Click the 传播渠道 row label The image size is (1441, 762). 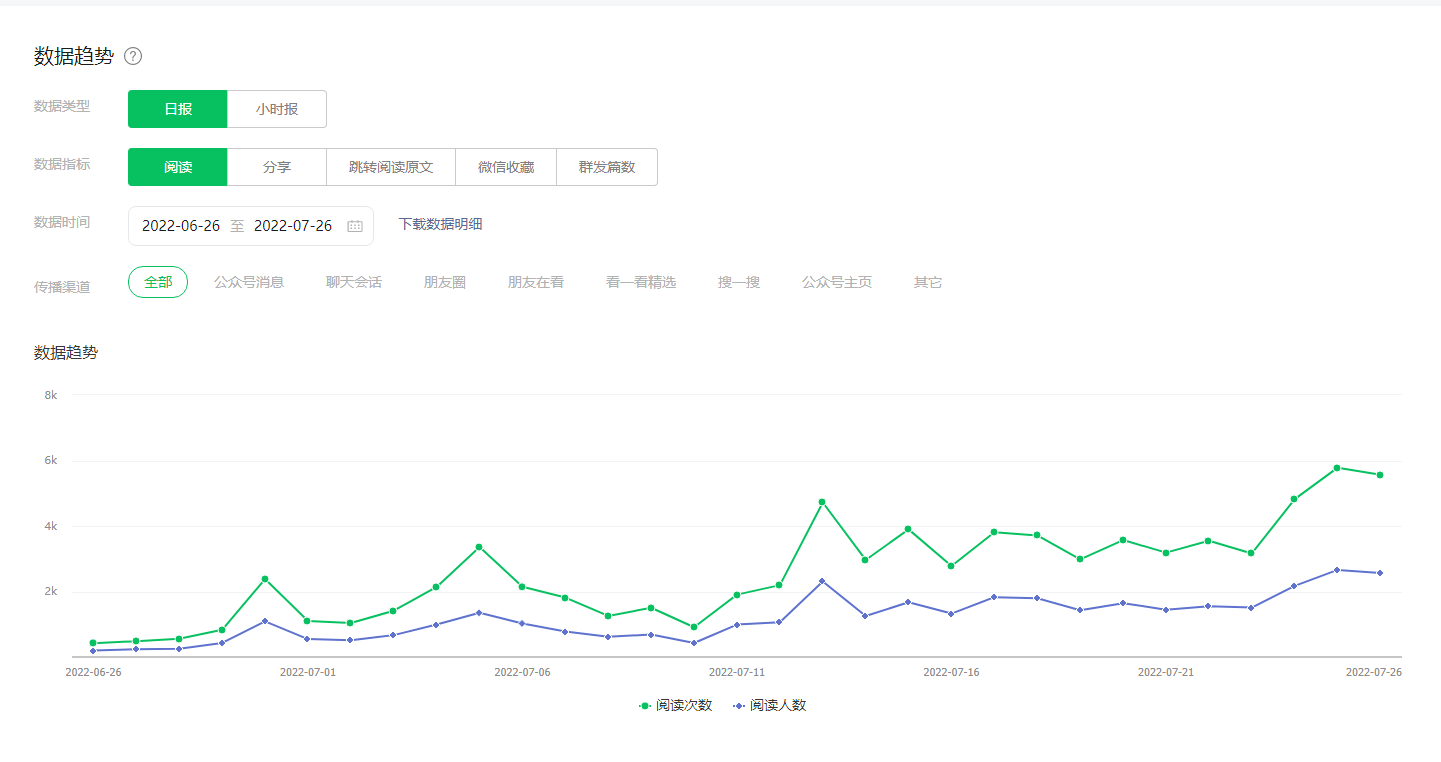(x=62, y=287)
